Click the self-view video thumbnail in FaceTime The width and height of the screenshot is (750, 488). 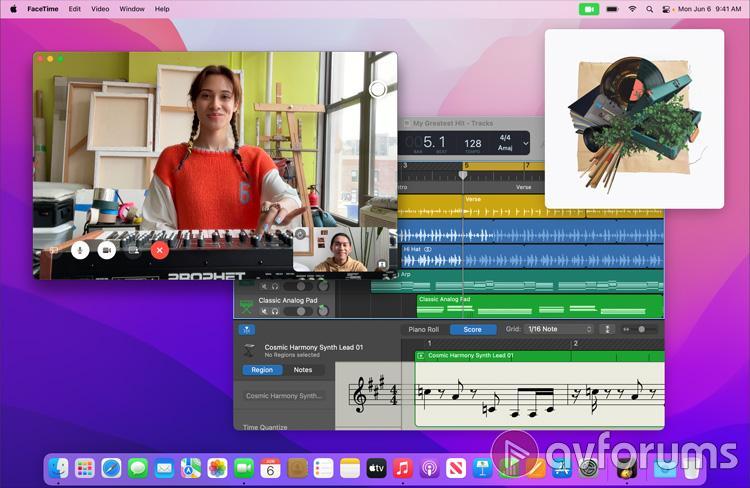tap(342, 249)
